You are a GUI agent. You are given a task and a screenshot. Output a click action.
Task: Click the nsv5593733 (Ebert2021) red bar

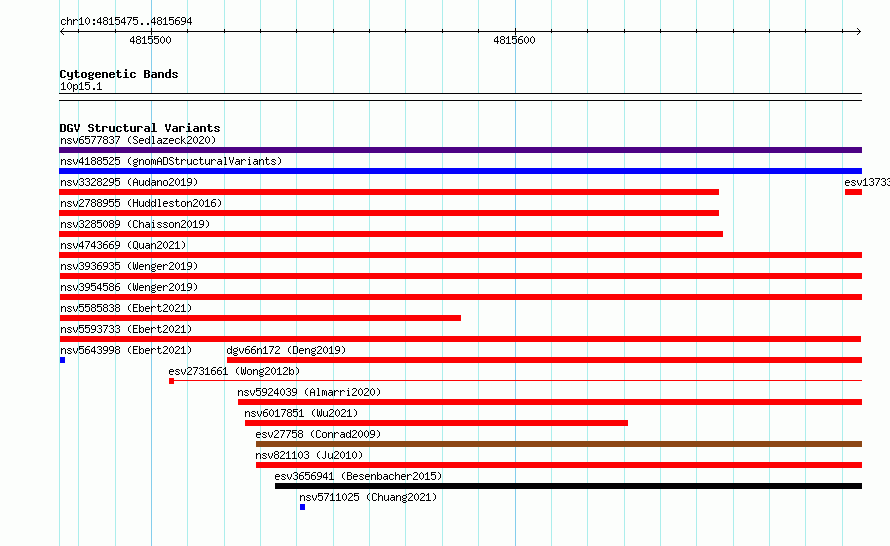coord(460,339)
